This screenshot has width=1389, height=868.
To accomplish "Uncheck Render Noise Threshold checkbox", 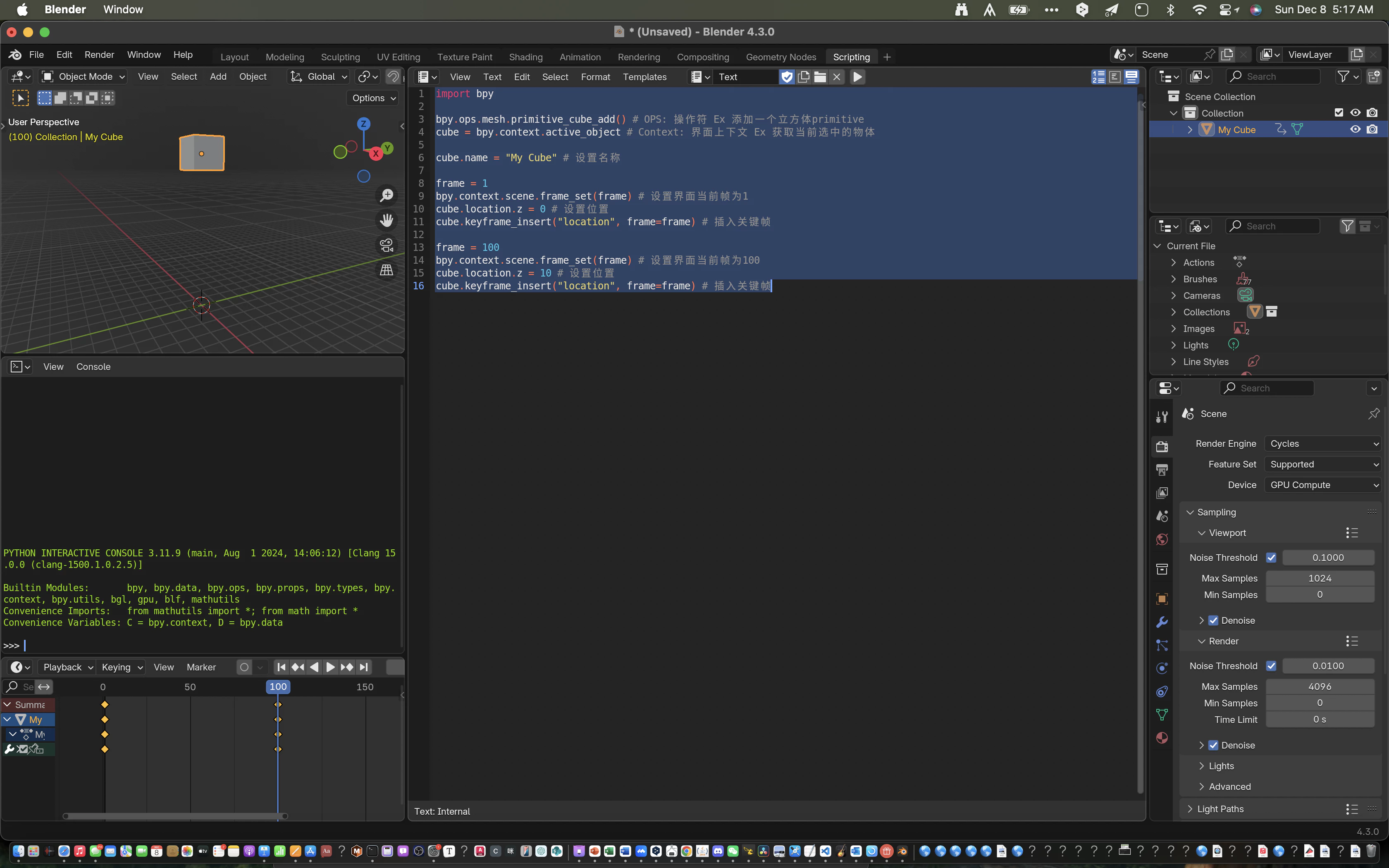I will click(1271, 666).
